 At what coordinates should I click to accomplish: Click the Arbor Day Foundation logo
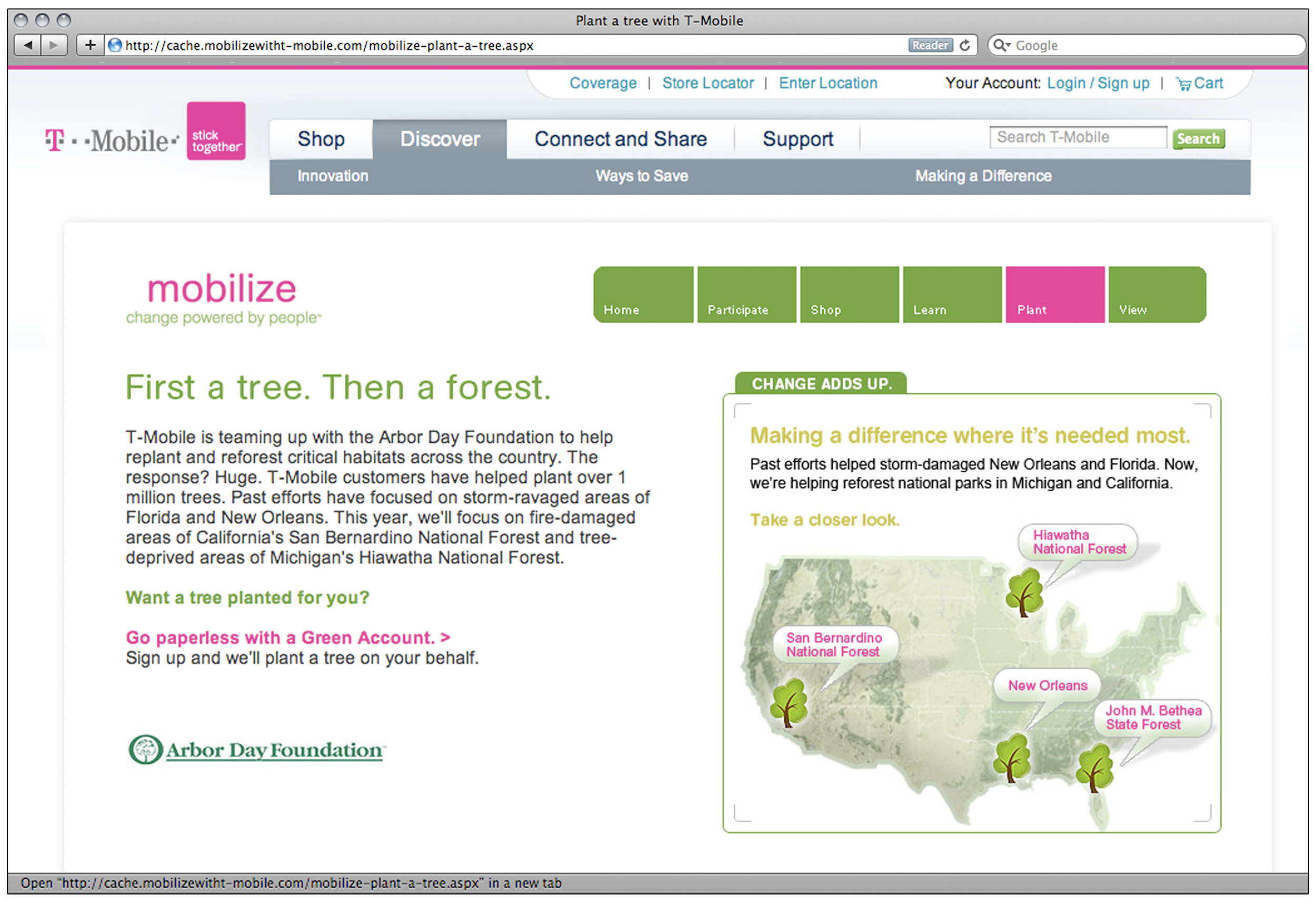point(257,750)
